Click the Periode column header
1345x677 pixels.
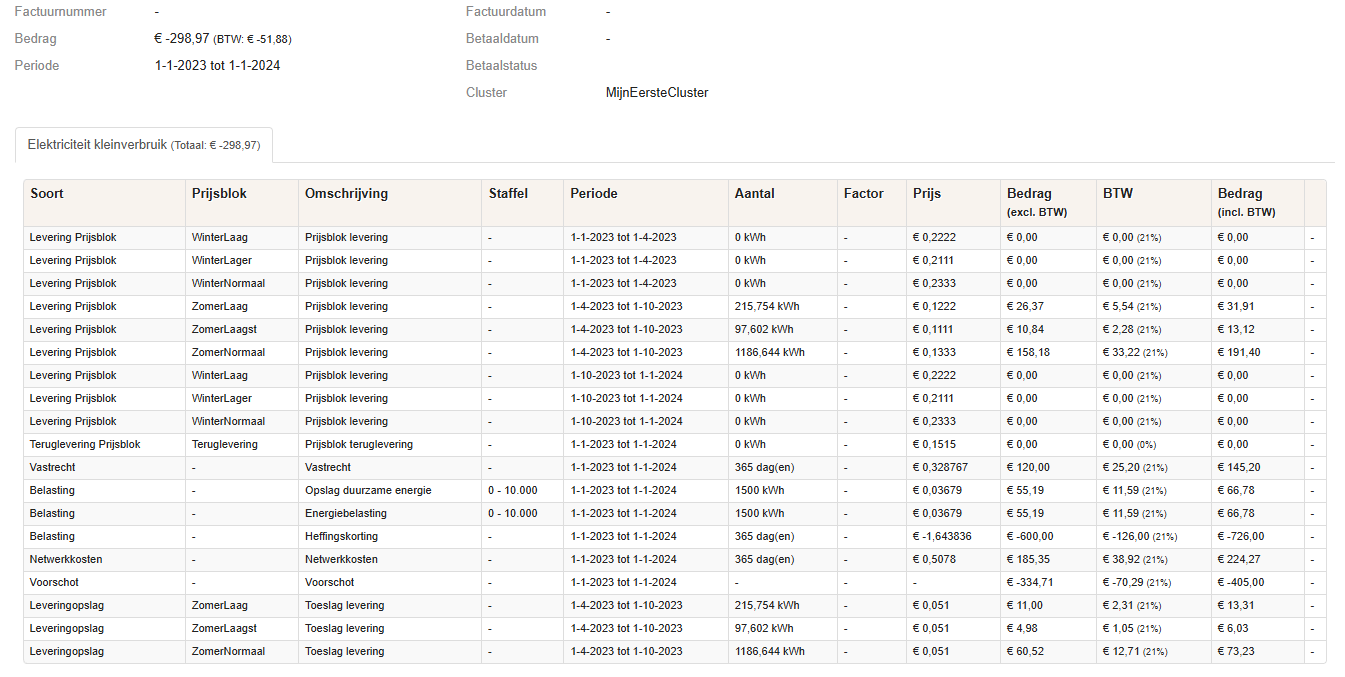594,194
